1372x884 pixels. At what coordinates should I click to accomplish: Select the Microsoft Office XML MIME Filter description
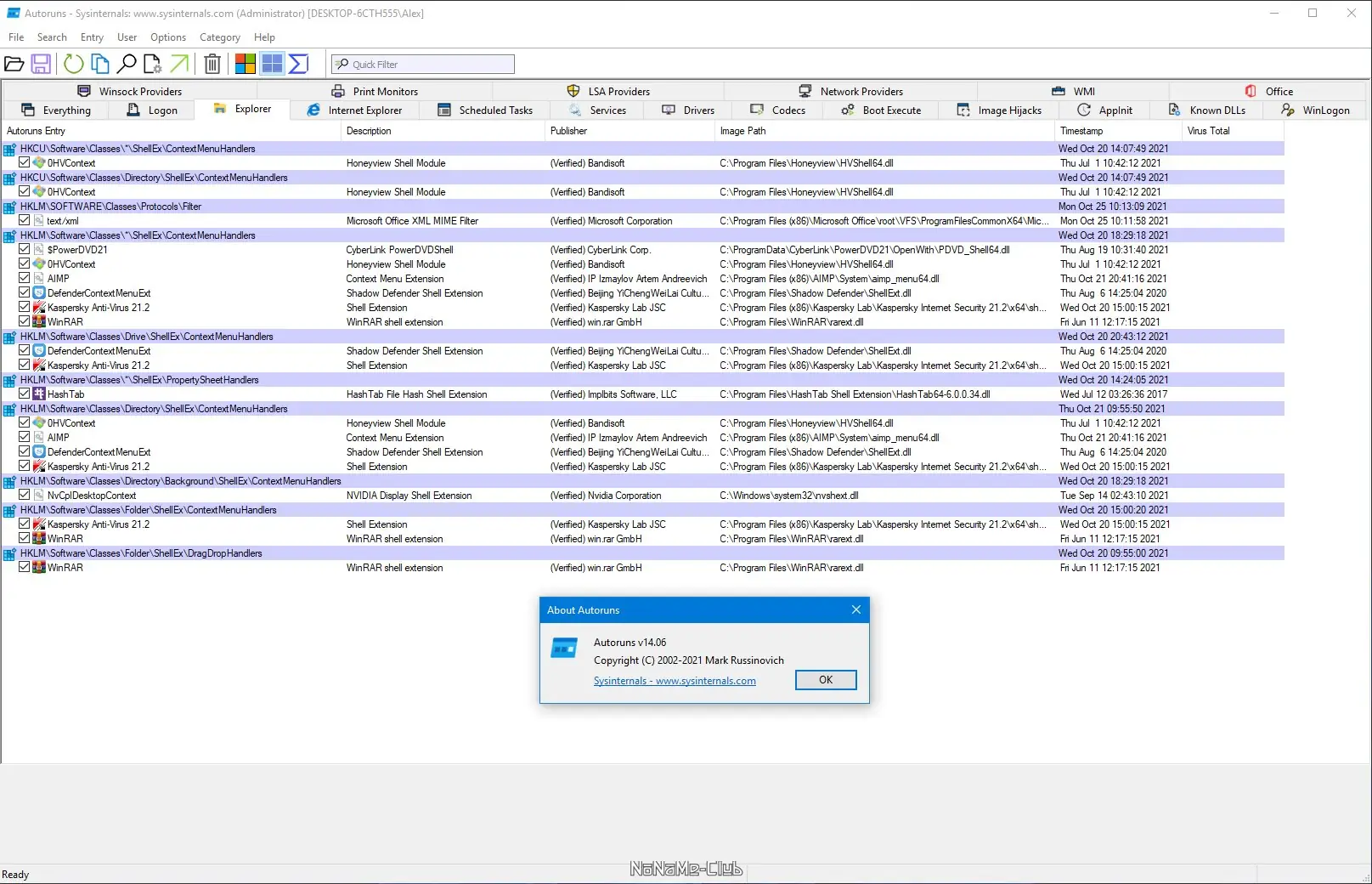click(x=413, y=221)
